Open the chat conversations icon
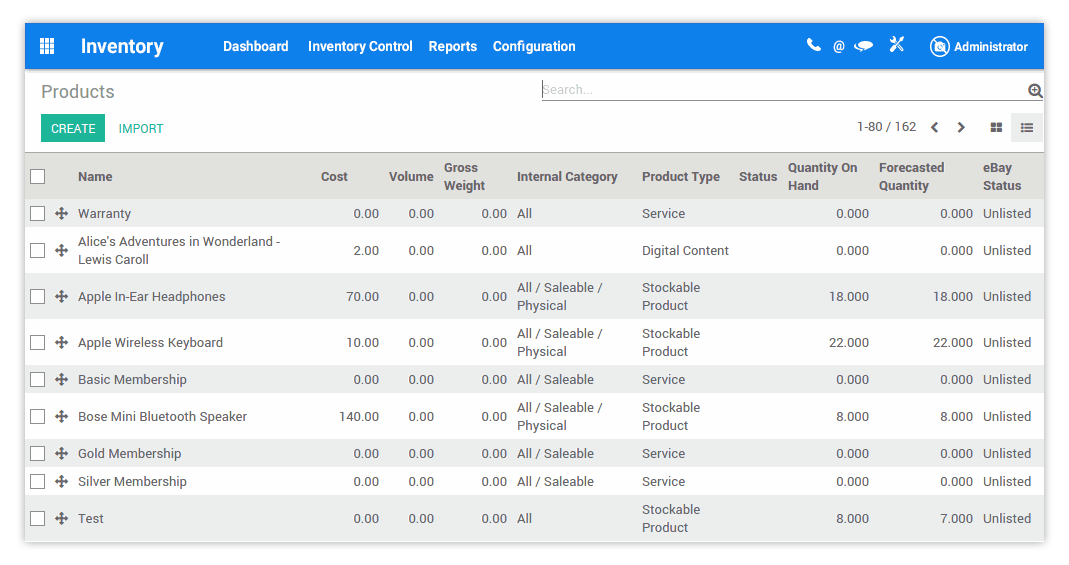 tap(864, 46)
